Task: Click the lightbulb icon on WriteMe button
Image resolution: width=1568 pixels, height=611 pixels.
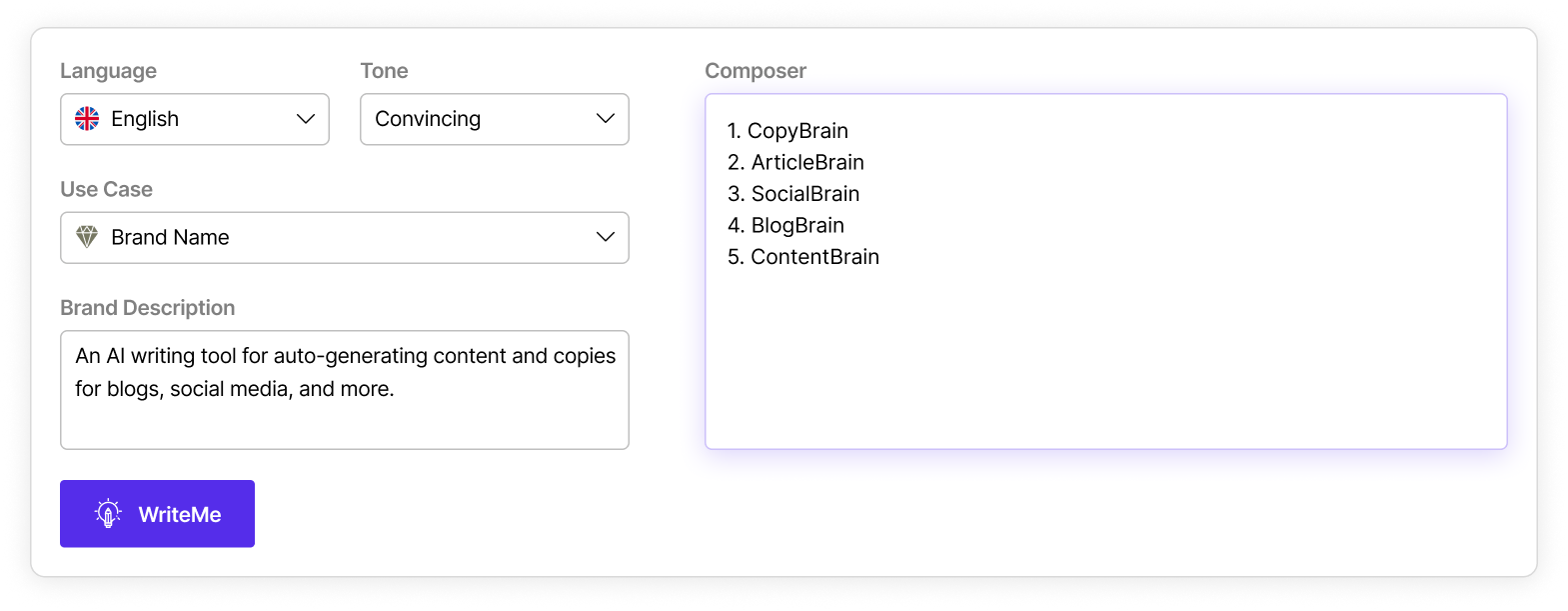Action: pos(108,514)
